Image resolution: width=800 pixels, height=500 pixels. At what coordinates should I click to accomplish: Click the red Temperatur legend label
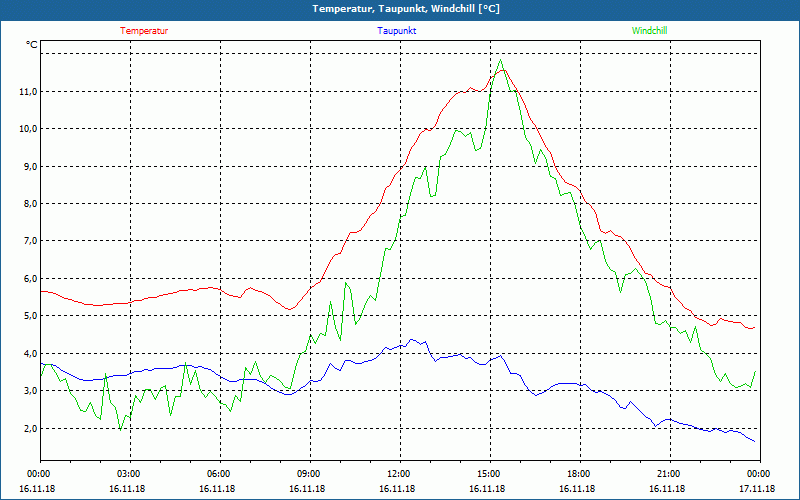point(144,31)
